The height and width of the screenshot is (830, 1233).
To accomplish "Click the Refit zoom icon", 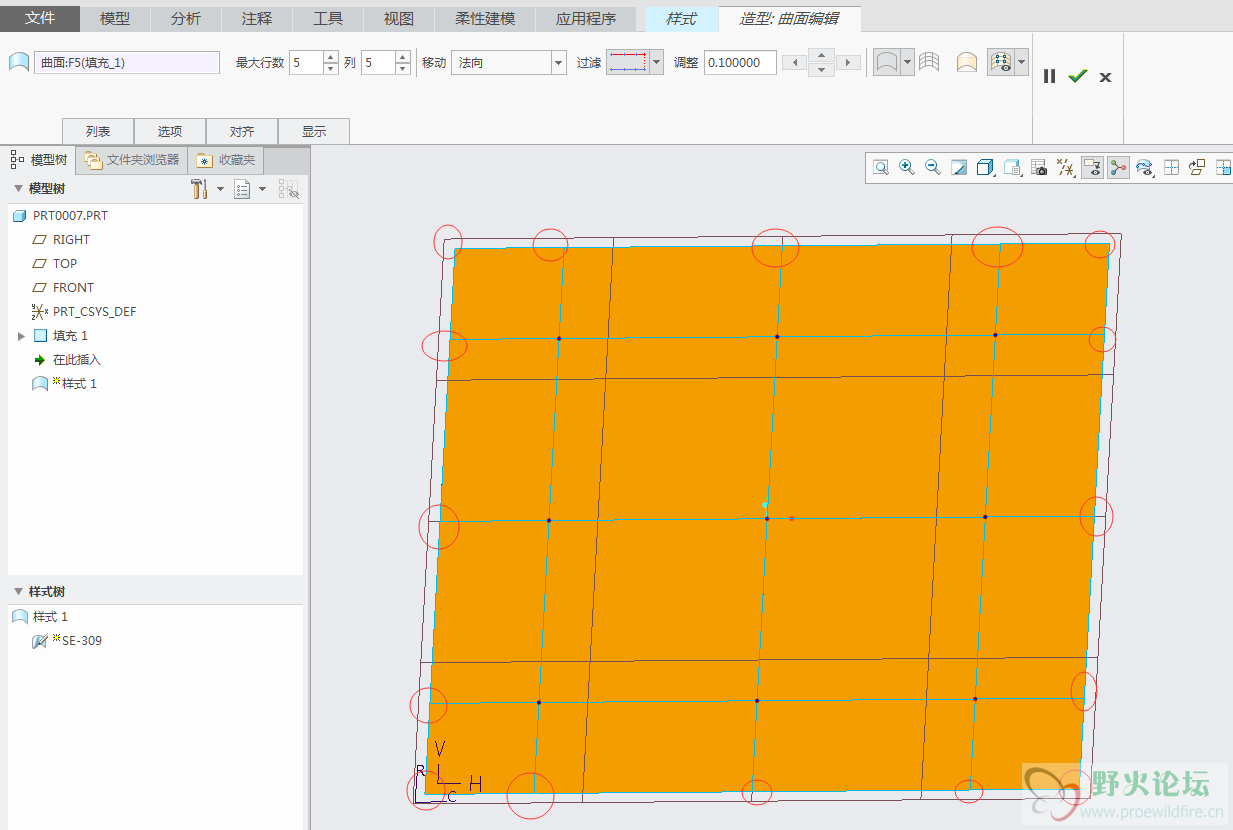I will pos(881,168).
